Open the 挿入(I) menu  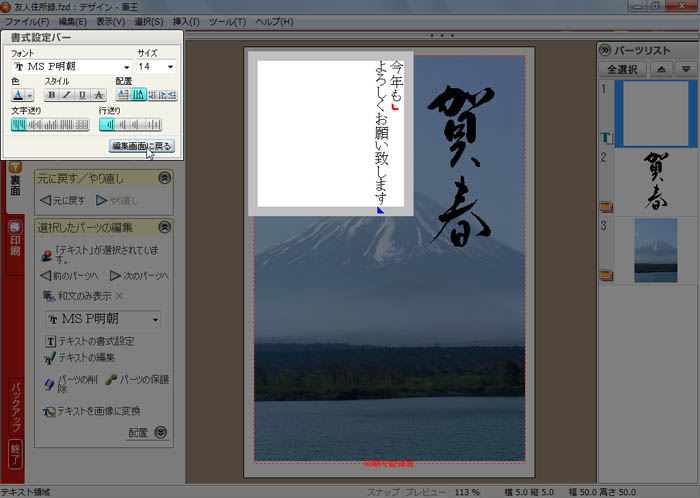184,21
